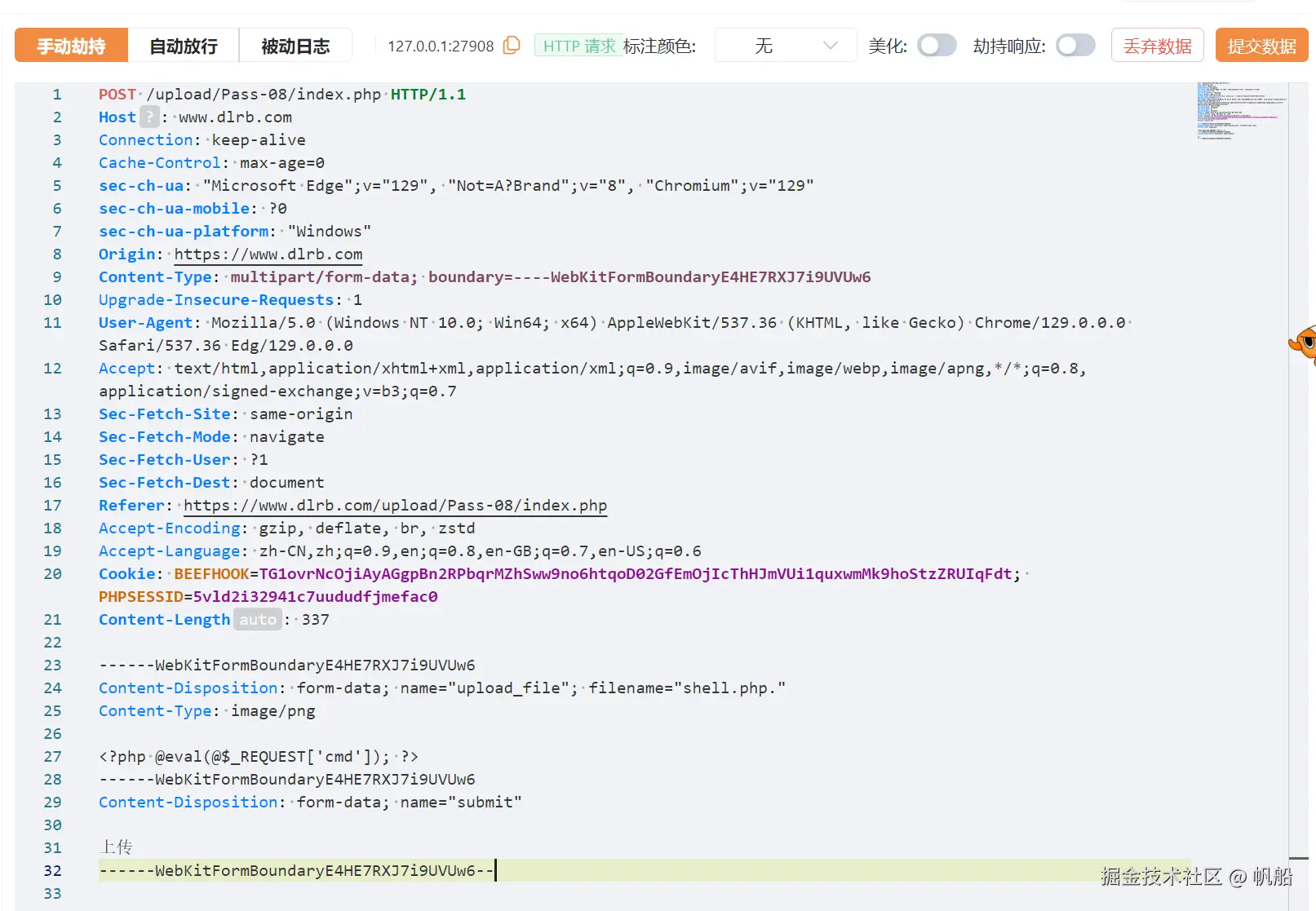The width and height of the screenshot is (1316, 911).
Task: Click the Host www.dlrb.com value
Action: (235, 117)
